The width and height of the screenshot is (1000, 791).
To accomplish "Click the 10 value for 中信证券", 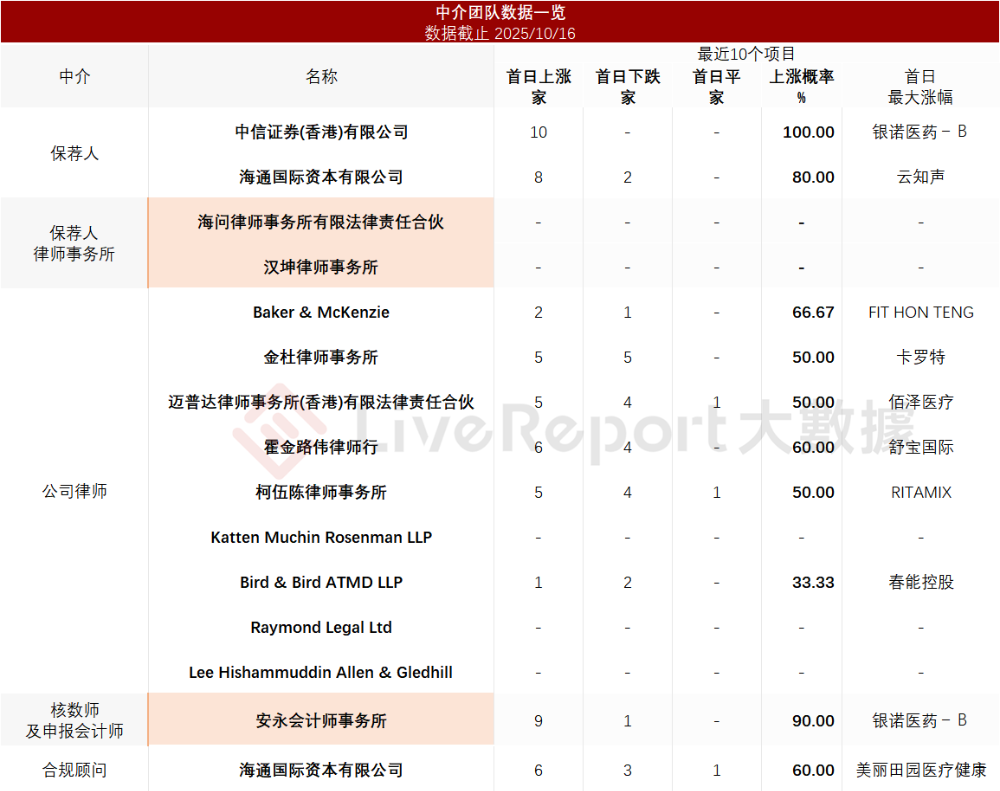I will coord(538,132).
